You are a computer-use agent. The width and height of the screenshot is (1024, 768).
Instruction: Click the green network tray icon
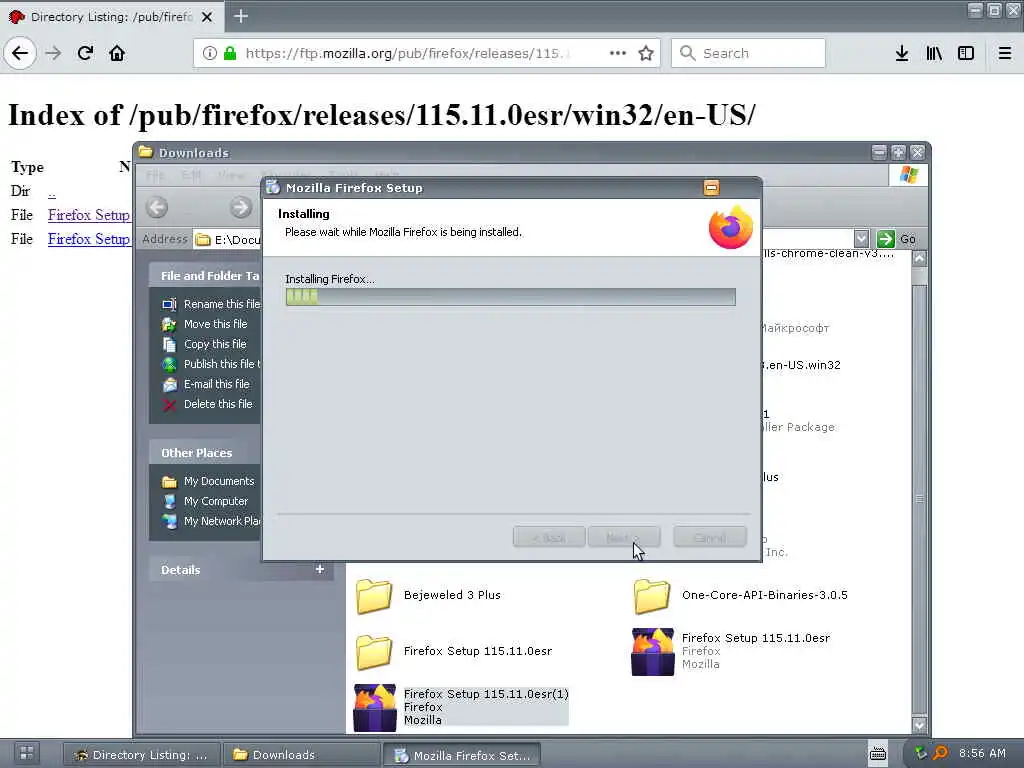pos(921,753)
